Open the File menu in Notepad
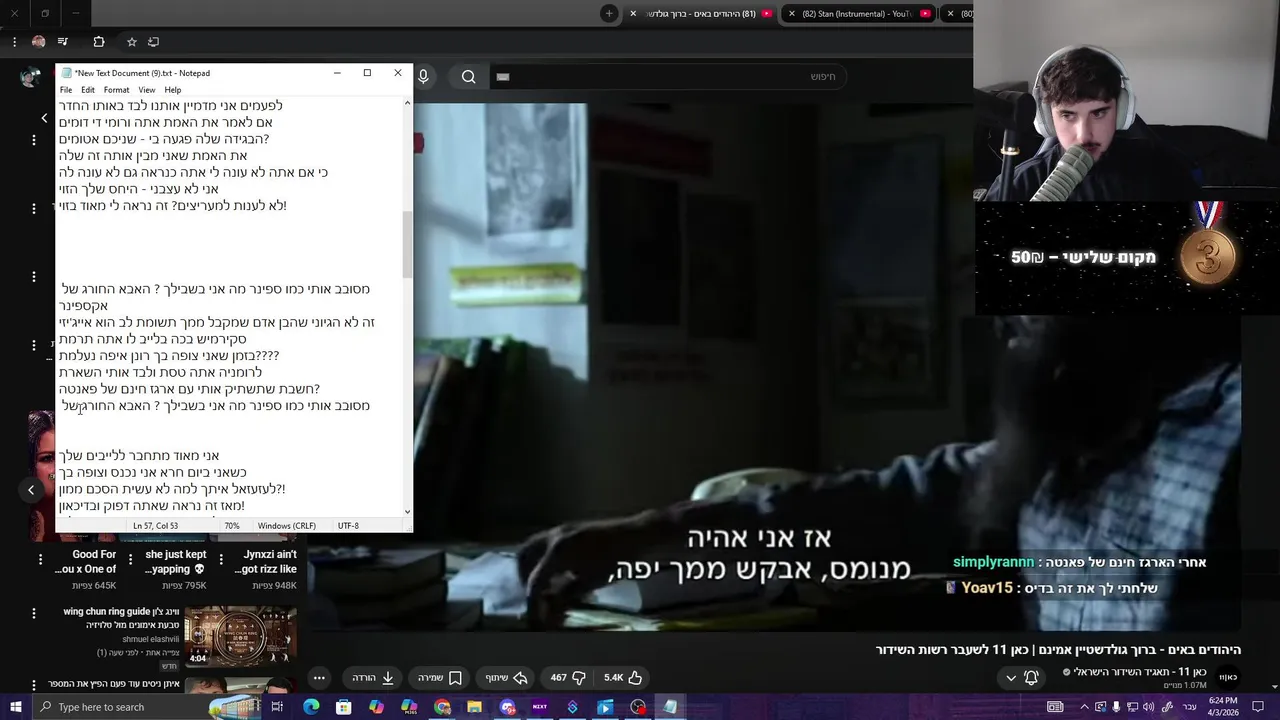Image resolution: width=1280 pixels, height=720 pixels. click(66, 90)
